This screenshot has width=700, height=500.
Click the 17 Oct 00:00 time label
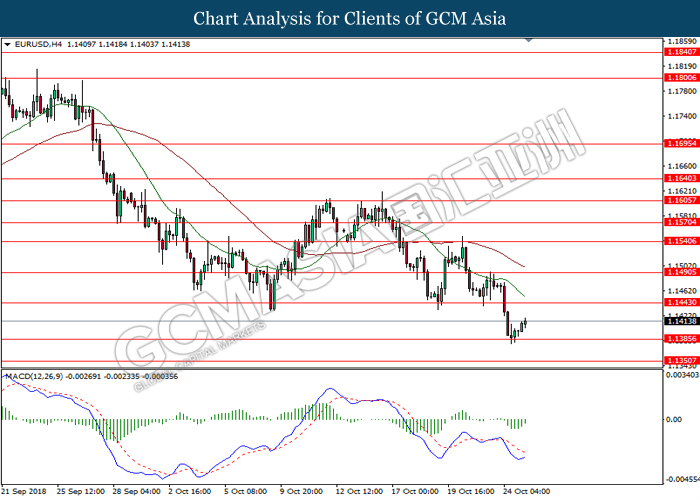pyautogui.click(x=415, y=492)
